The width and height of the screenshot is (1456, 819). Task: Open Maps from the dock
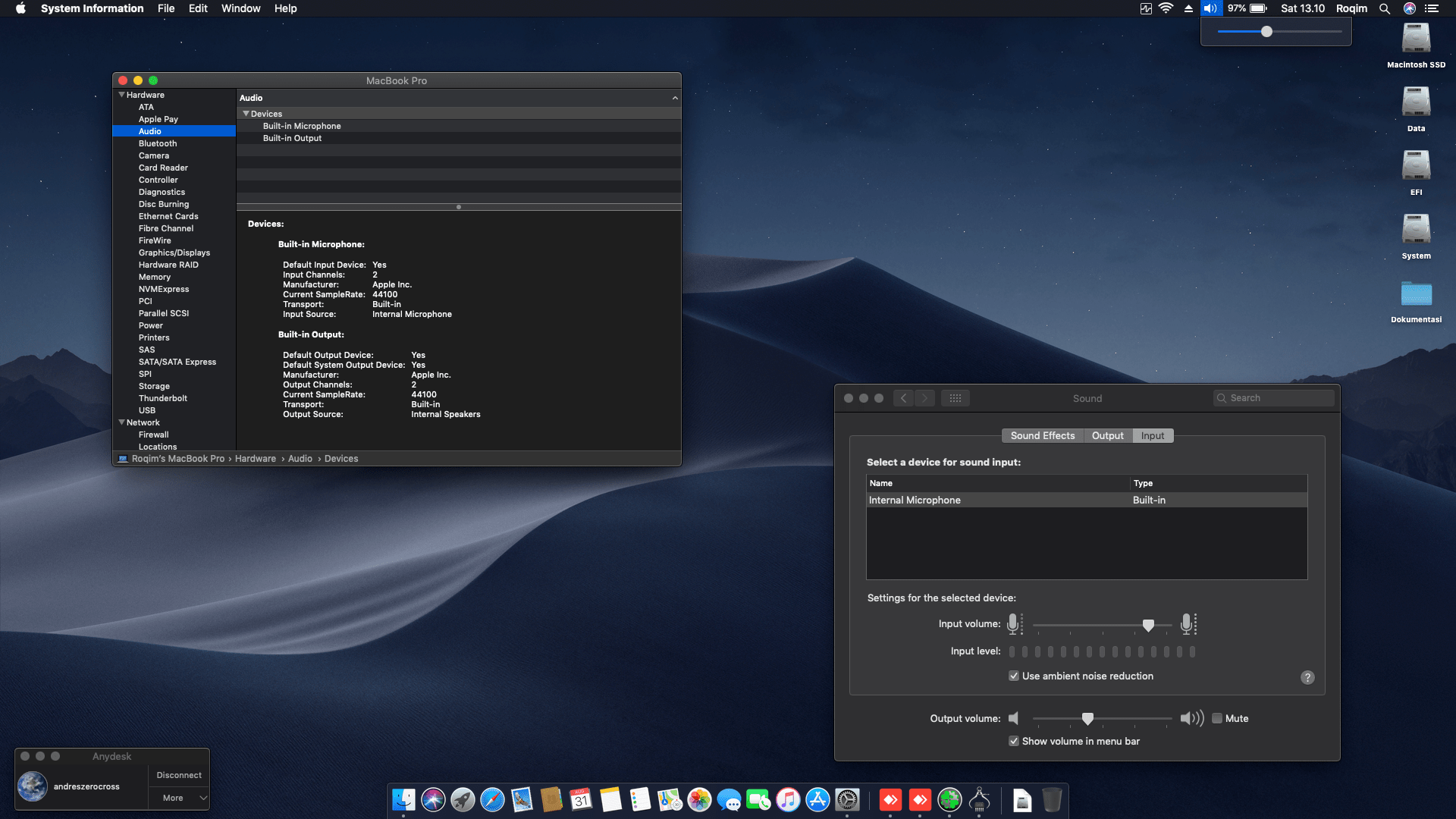[670, 799]
